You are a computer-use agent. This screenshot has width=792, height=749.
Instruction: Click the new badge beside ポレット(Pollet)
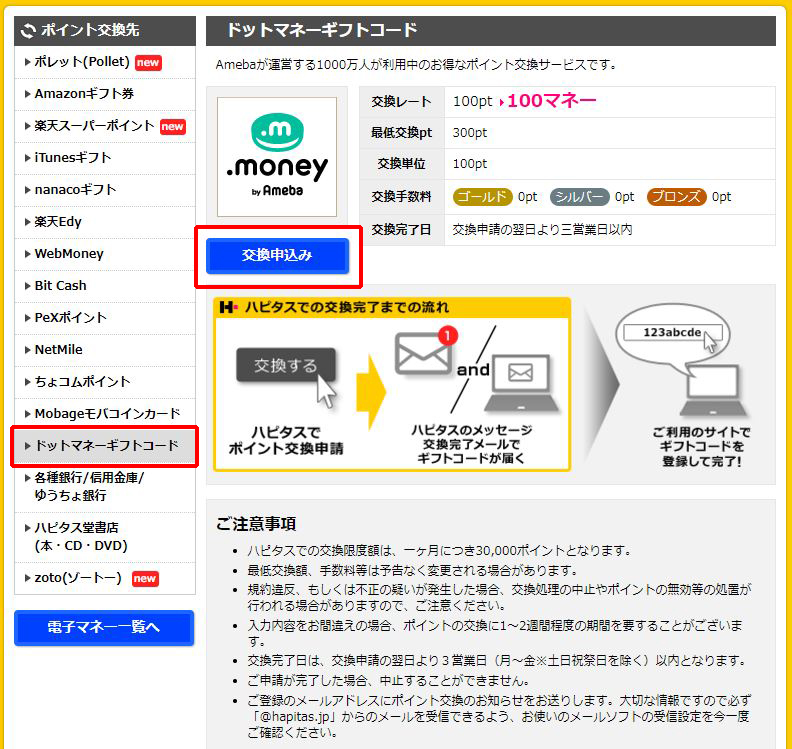(148, 63)
